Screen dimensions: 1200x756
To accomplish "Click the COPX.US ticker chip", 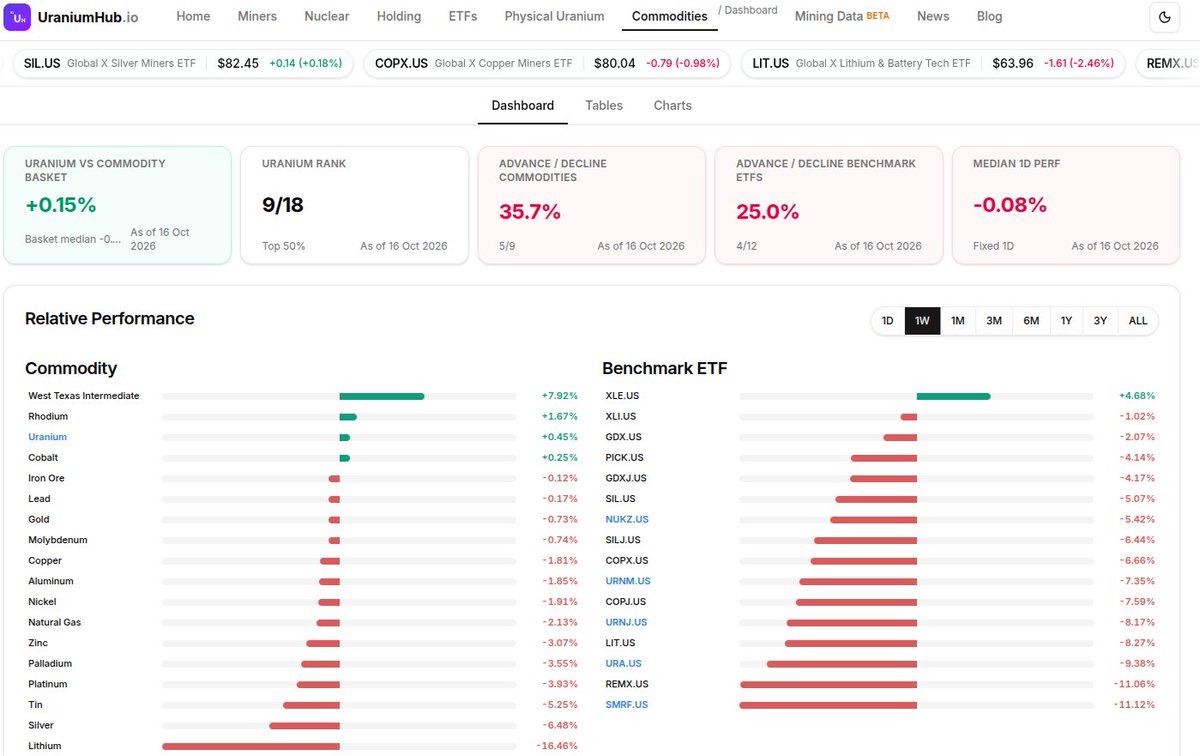I will (546, 63).
